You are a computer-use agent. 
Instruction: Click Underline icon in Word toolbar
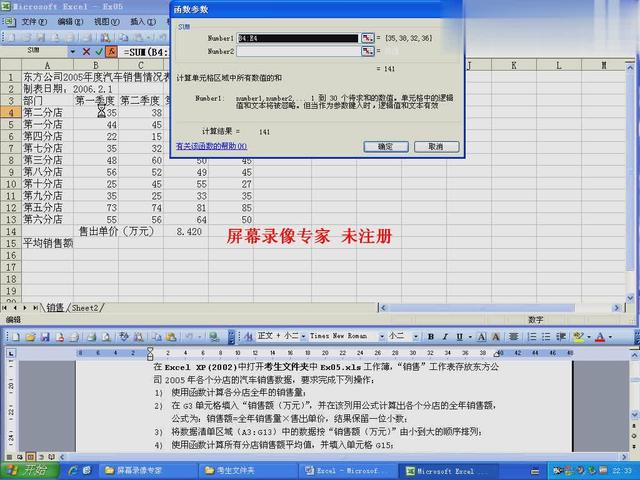click(x=460, y=337)
